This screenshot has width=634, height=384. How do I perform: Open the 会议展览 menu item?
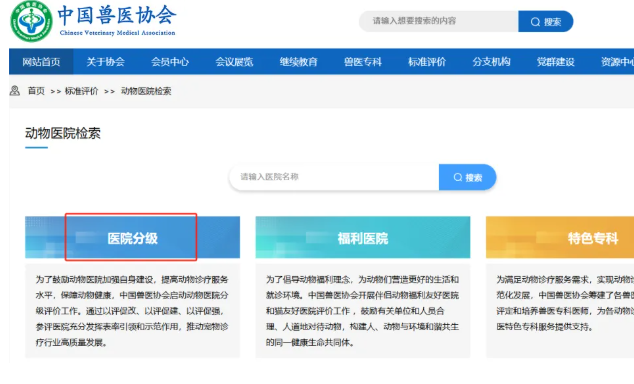(234, 62)
